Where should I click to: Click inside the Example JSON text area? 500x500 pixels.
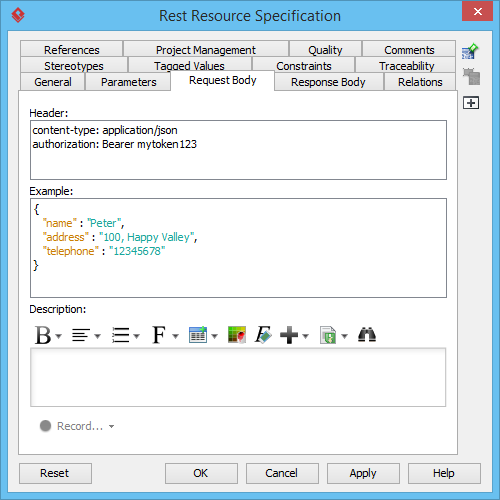click(x=238, y=248)
